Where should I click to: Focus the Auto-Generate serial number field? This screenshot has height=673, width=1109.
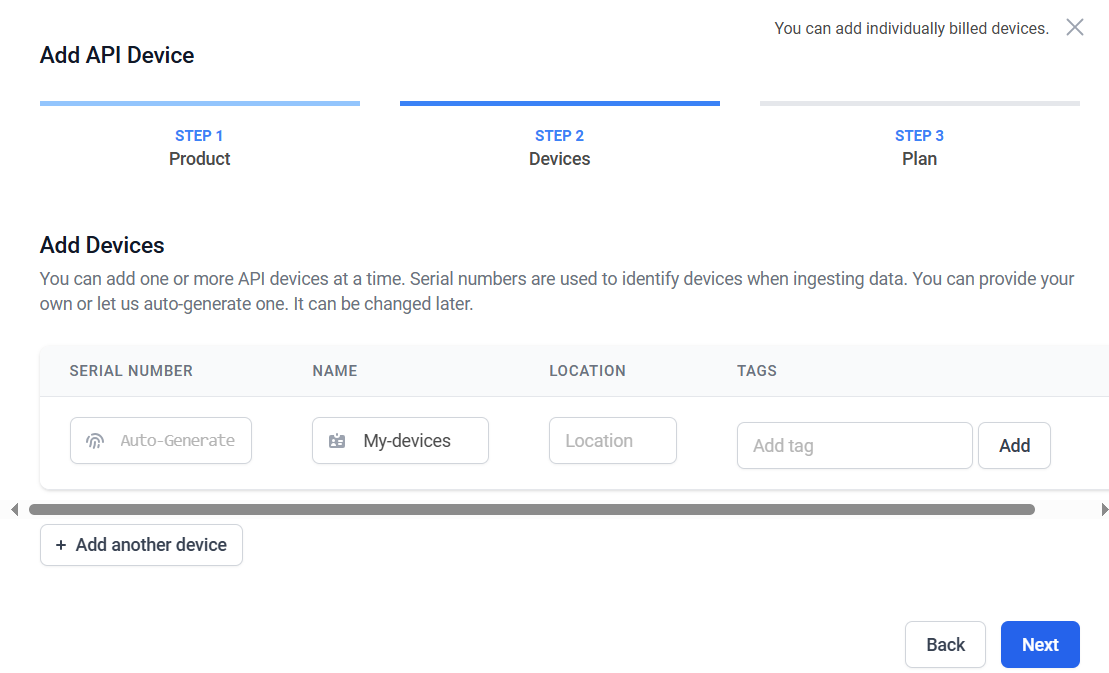tap(177, 441)
